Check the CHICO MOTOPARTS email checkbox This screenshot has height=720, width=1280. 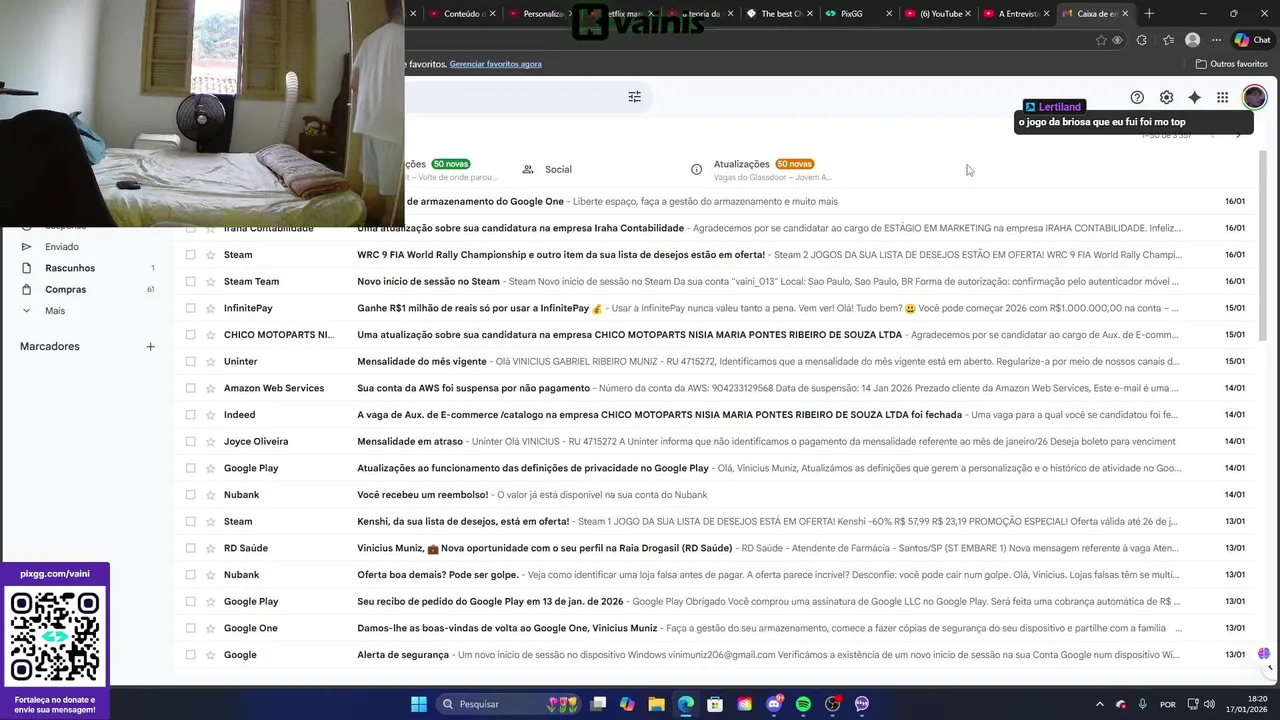tap(190, 335)
